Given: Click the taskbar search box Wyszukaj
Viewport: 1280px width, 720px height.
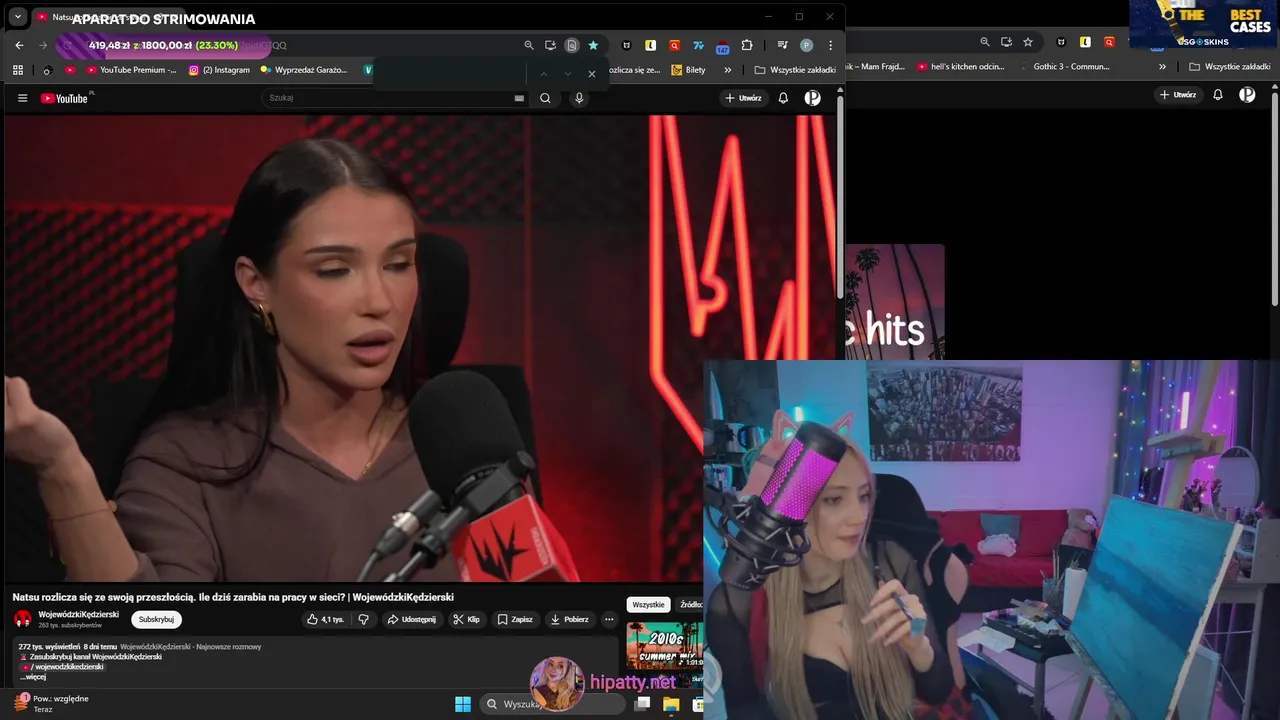Looking at the screenshot, I should 553,704.
